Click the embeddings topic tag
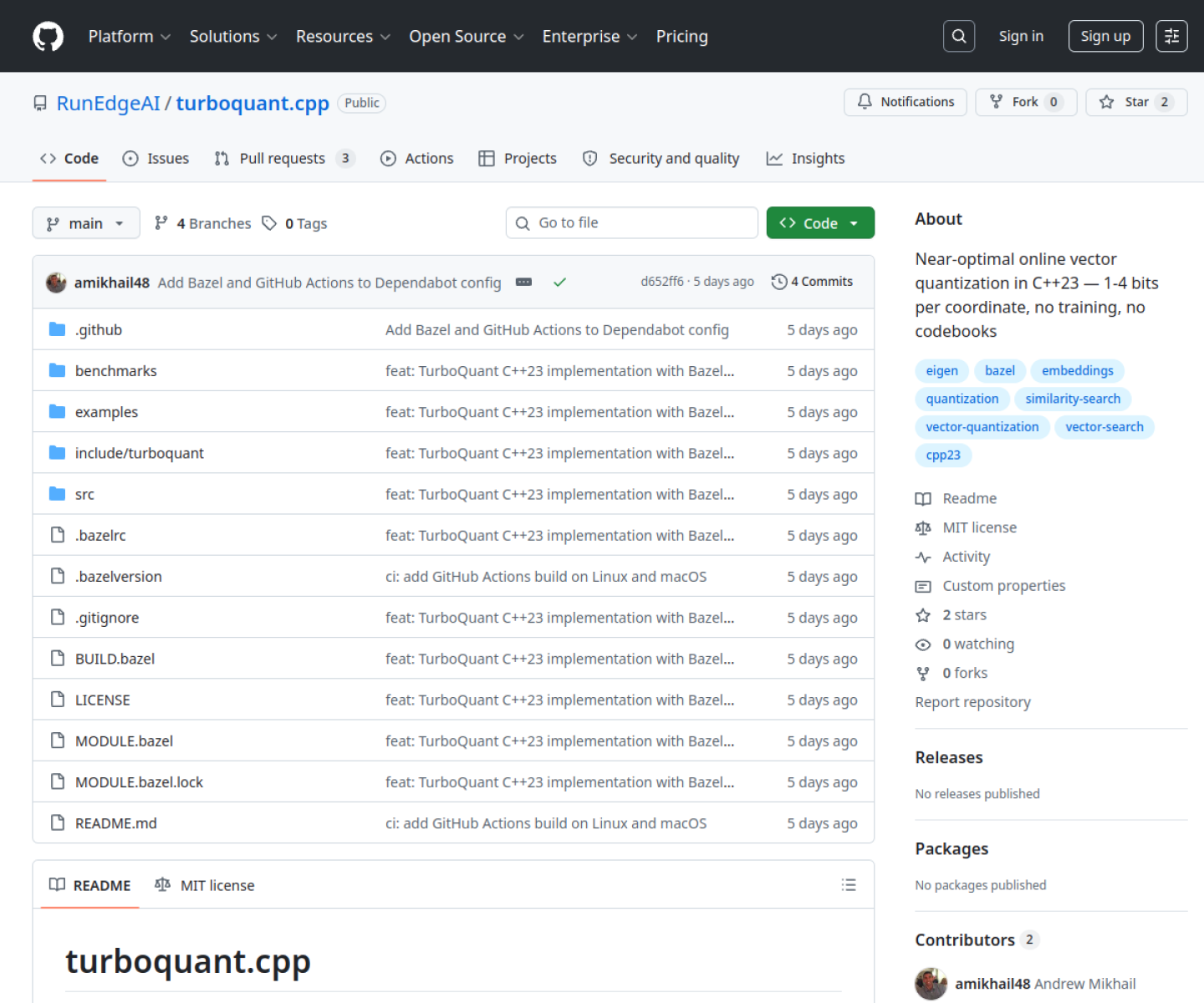The height and width of the screenshot is (1003, 1204). [1078, 371]
